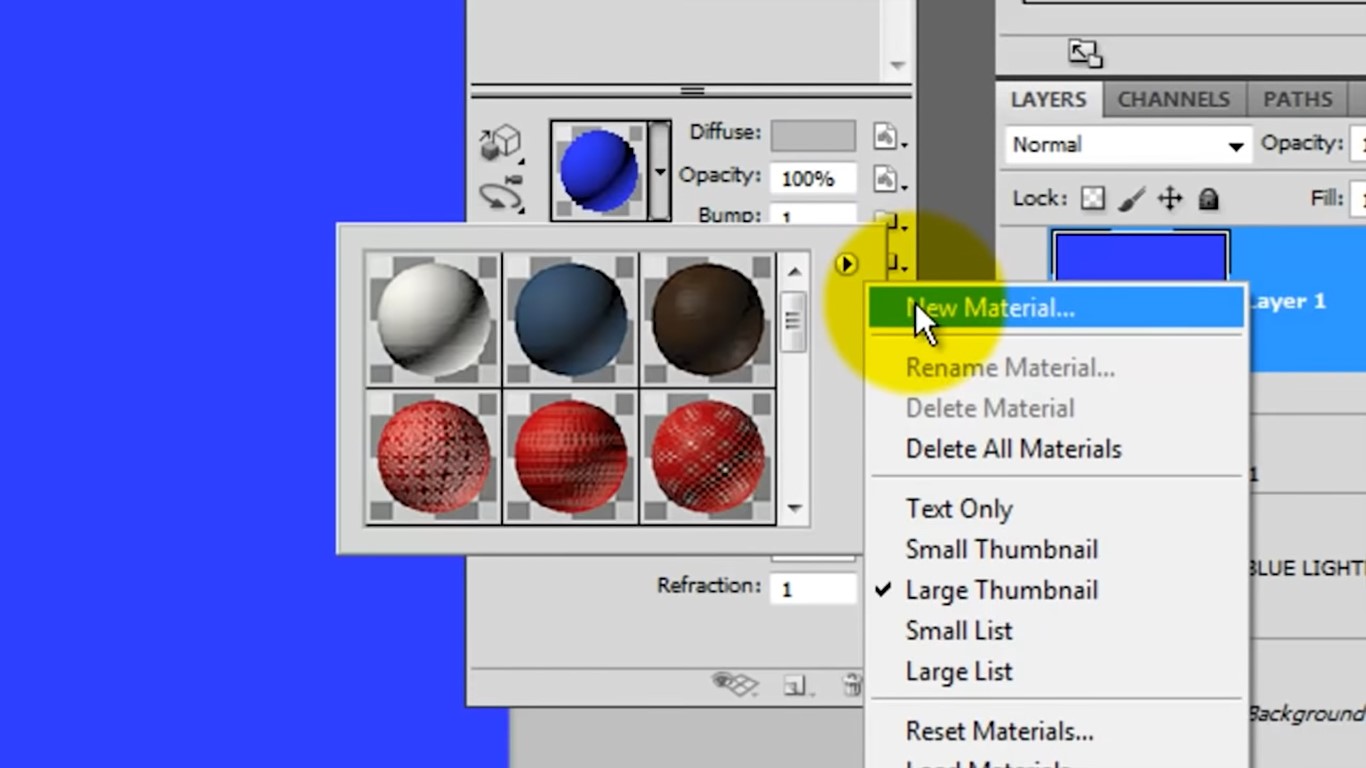Lock Layer 1 with the padlock toggle
The image size is (1366, 768).
[x=1208, y=199]
